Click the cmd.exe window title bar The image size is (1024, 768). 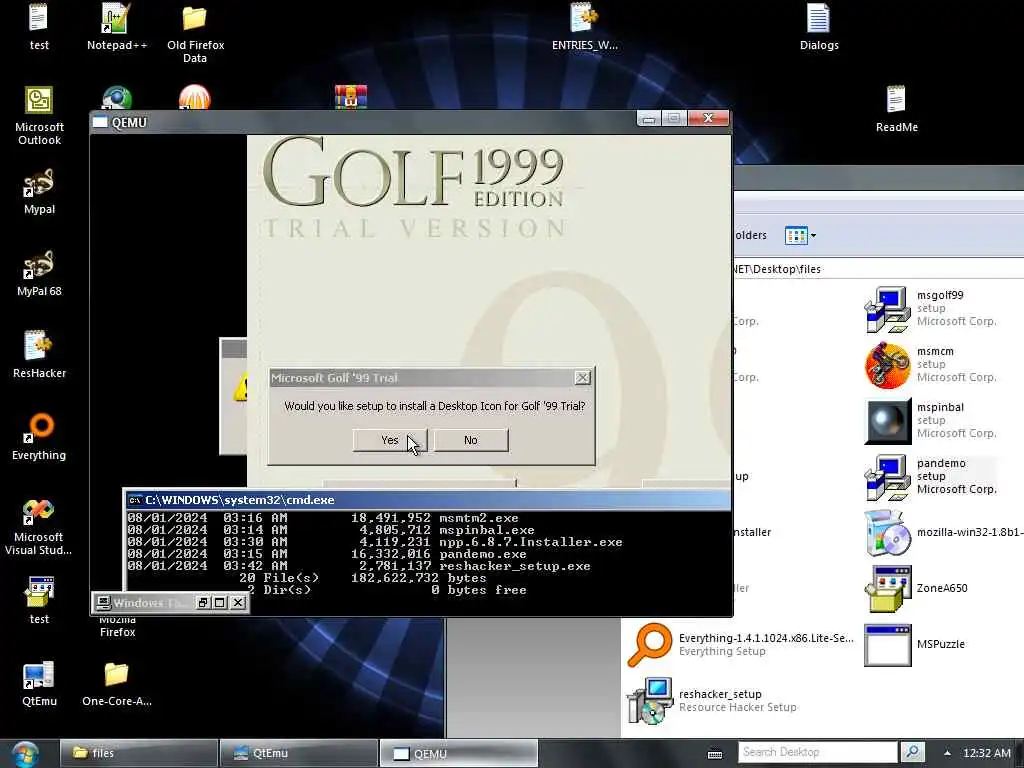click(x=428, y=500)
